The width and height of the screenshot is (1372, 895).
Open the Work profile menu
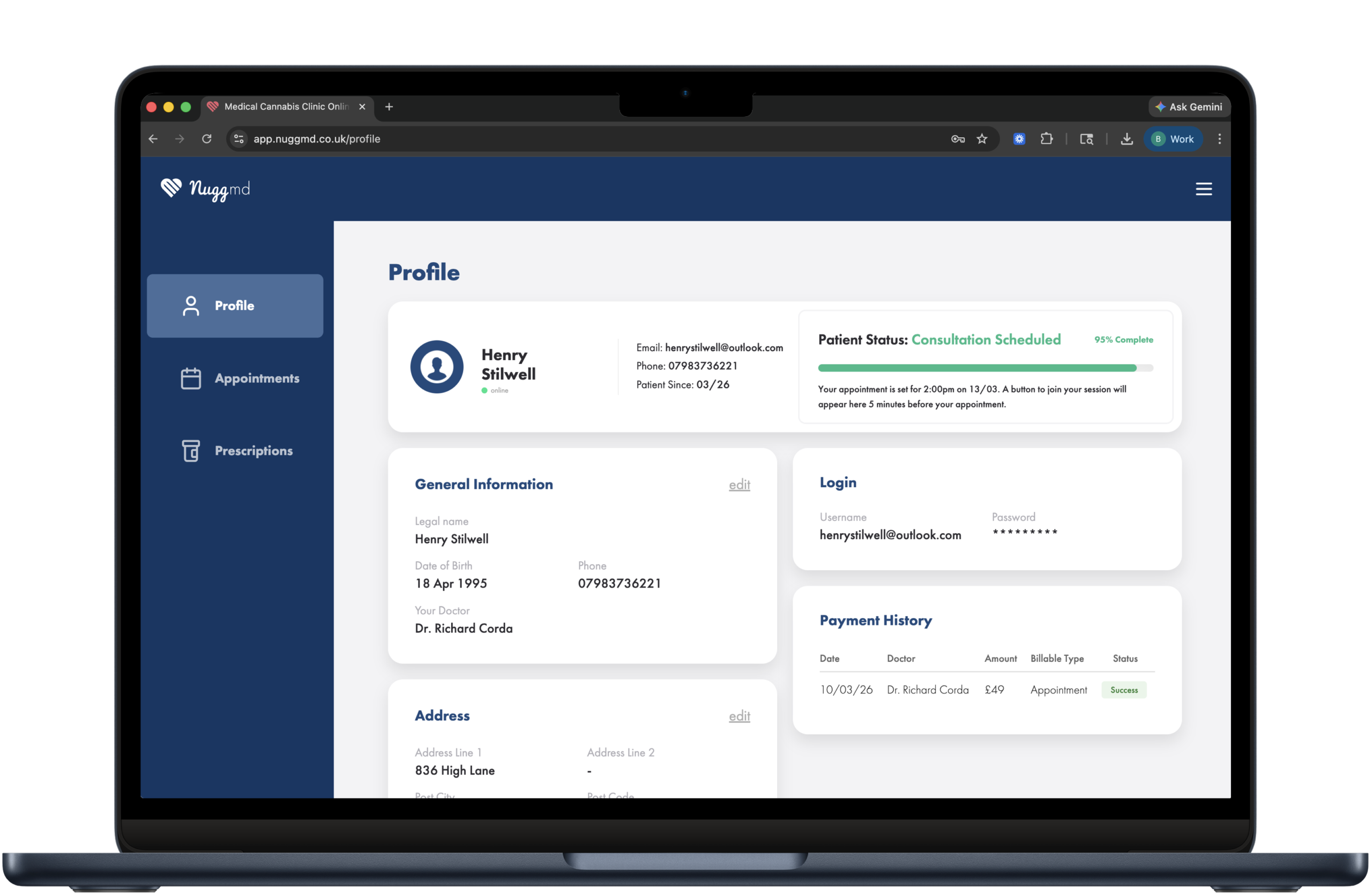click(1173, 139)
